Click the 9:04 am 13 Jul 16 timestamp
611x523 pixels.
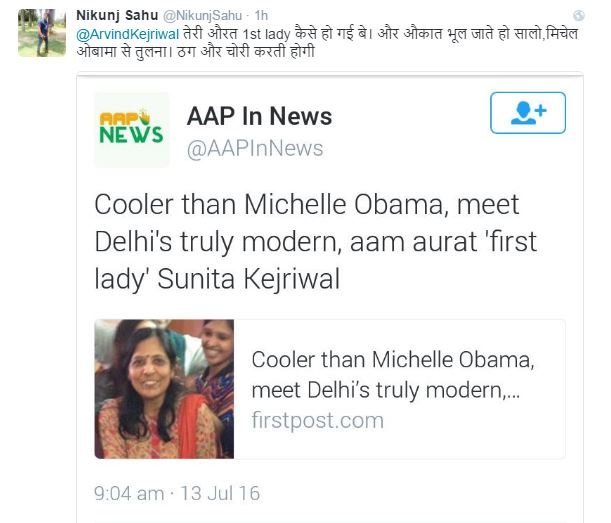pos(176,494)
